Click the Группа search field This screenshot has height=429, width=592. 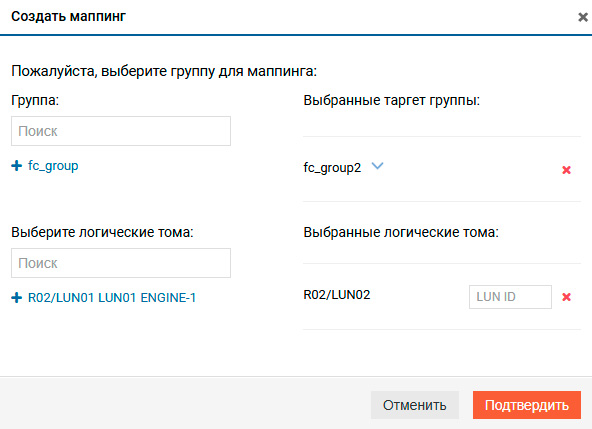121,131
